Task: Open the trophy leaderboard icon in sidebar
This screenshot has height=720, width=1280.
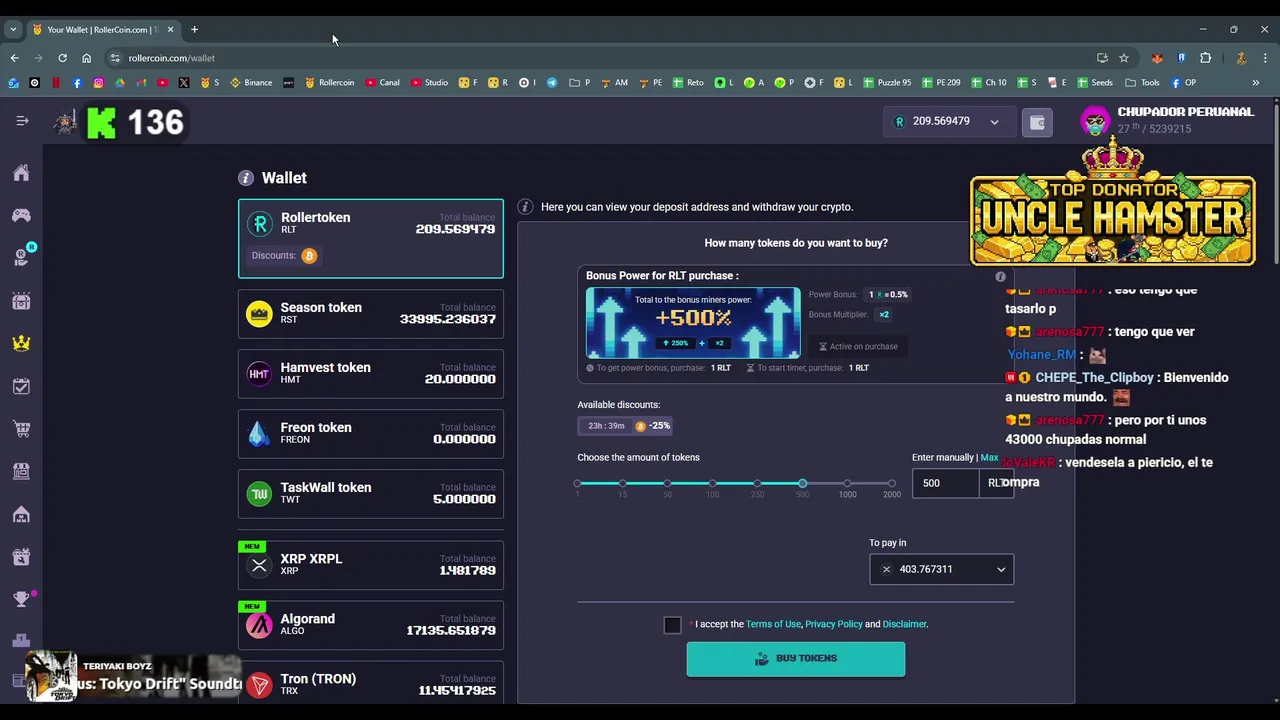Action: click(x=21, y=599)
